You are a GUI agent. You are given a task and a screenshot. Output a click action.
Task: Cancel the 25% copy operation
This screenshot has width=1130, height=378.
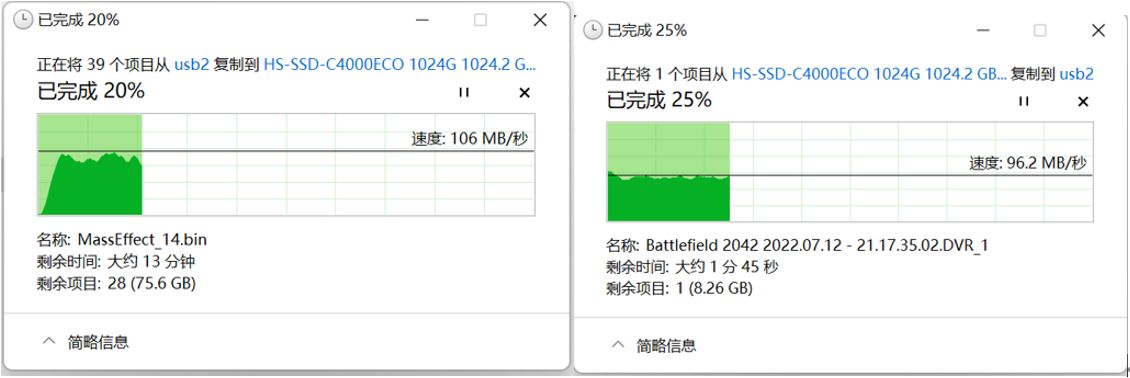[x=1082, y=102]
